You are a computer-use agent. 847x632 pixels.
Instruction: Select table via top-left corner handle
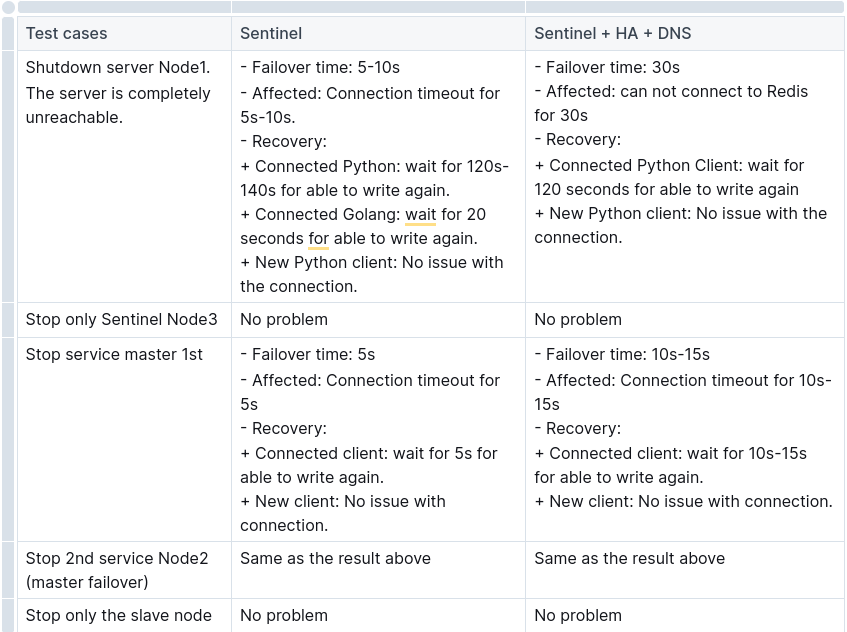[x=8, y=7]
